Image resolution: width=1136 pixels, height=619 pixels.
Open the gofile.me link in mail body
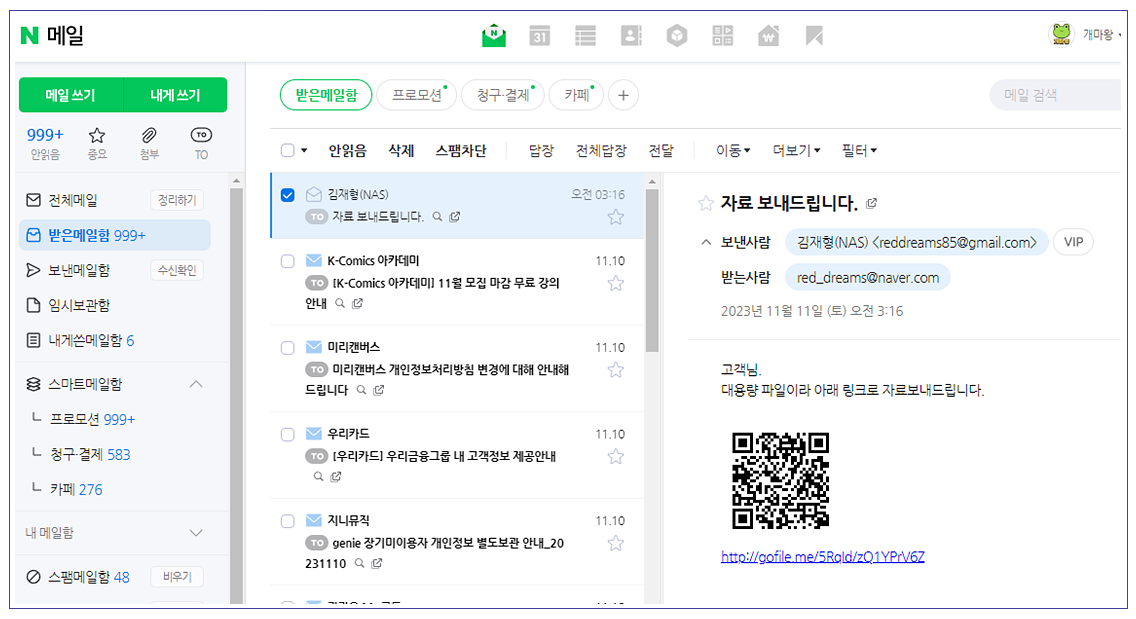coord(822,557)
